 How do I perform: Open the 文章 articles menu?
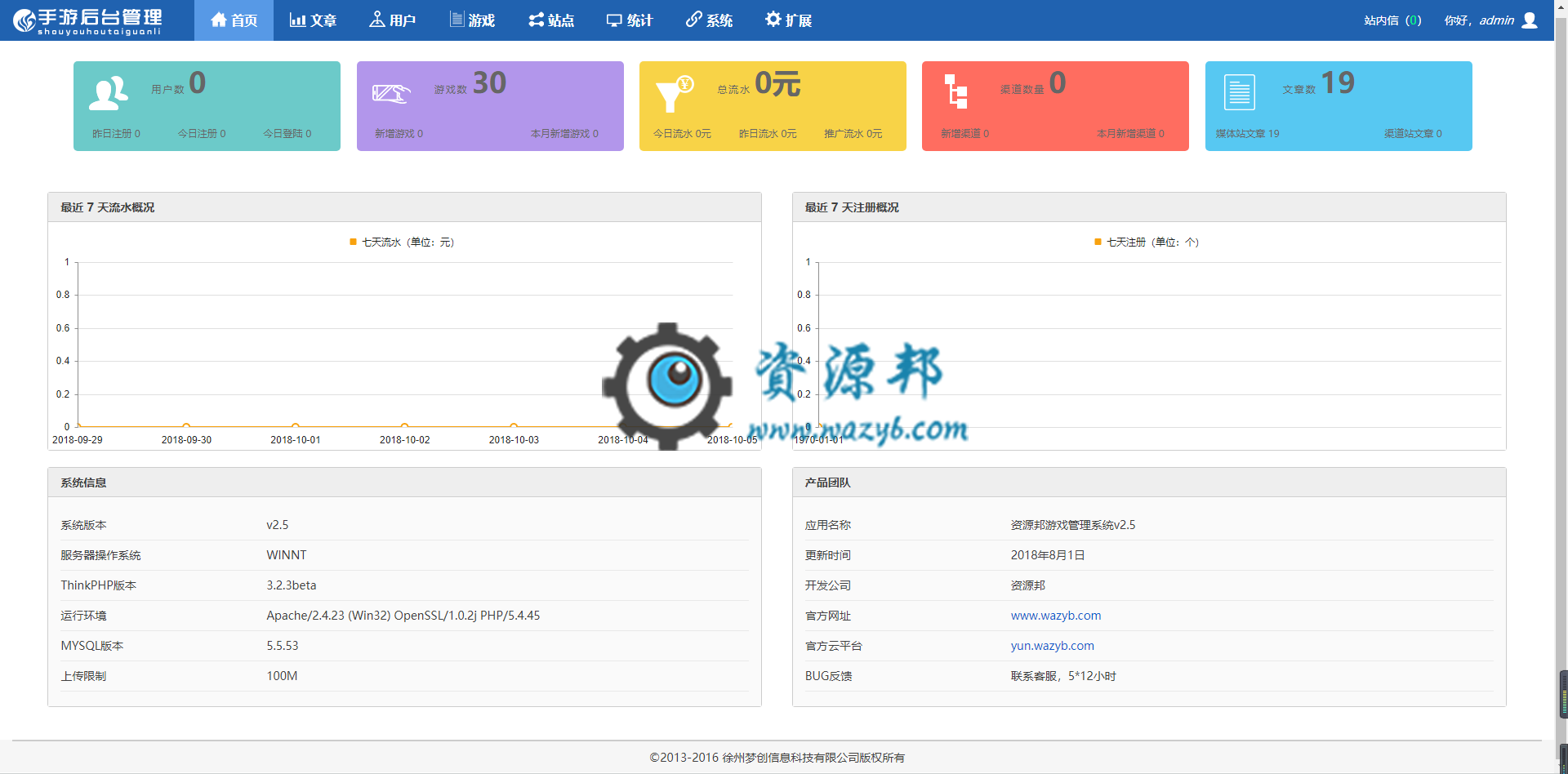(x=313, y=20)
